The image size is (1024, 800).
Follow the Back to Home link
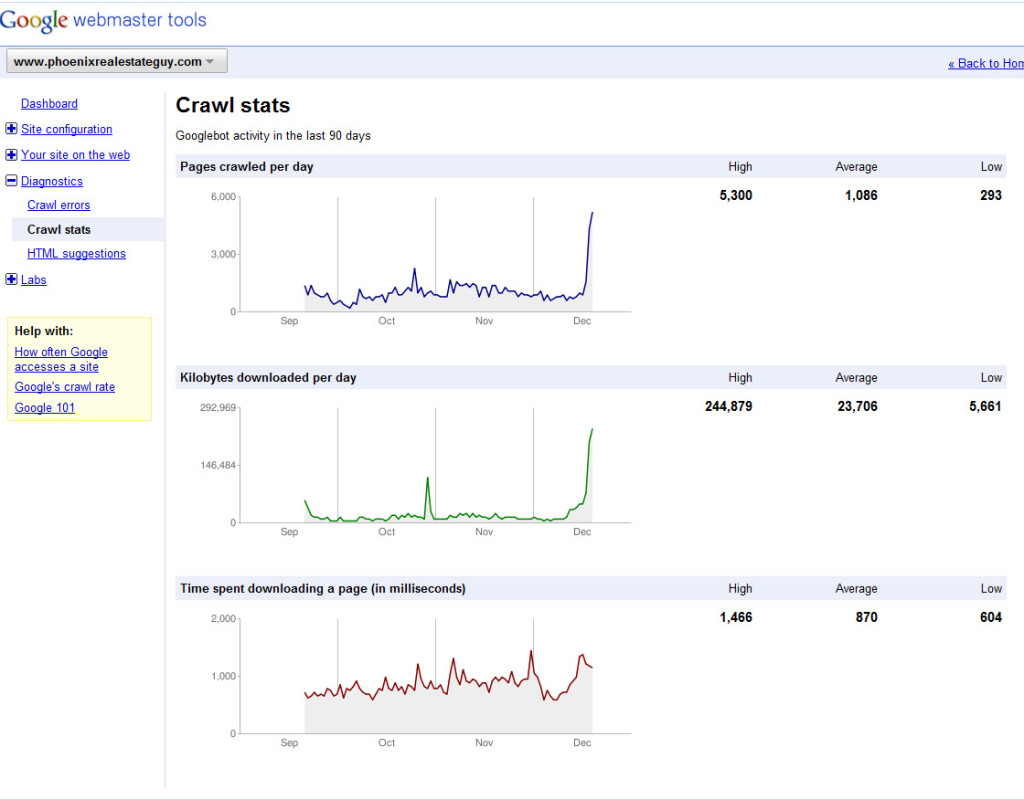[x=985, y=63]
